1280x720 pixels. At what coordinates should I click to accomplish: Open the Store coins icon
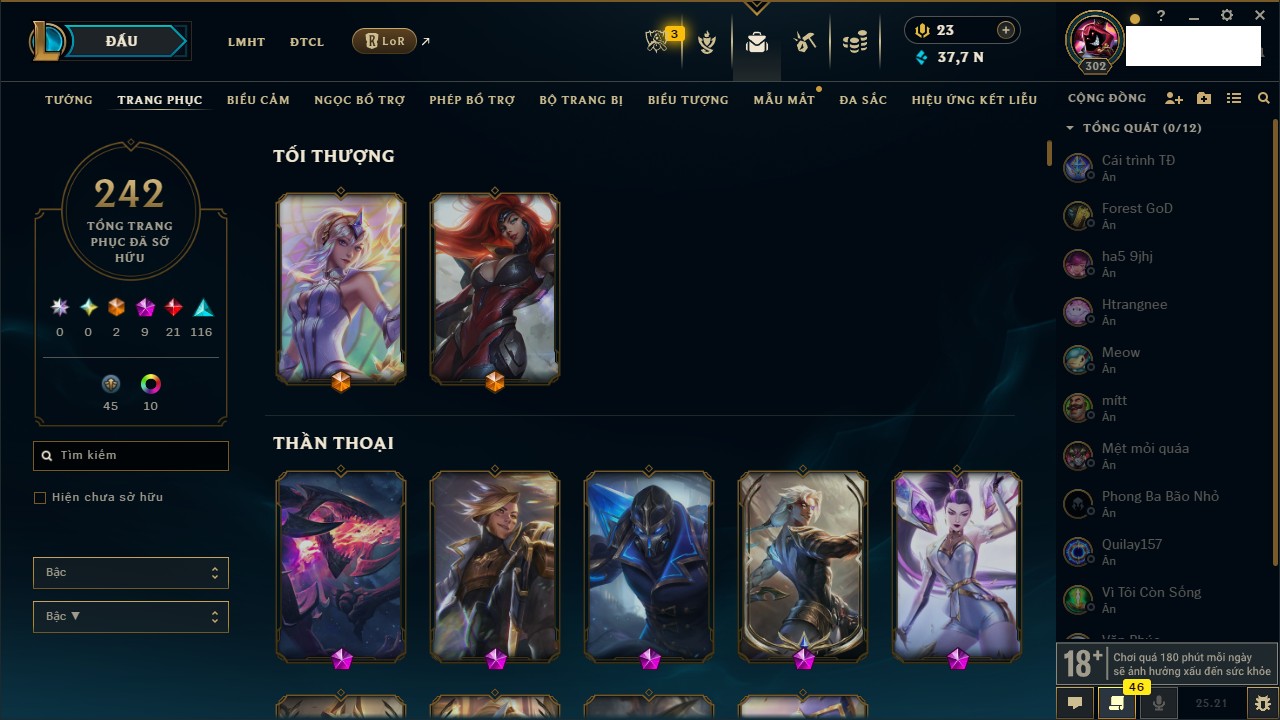tap(855, 42)
